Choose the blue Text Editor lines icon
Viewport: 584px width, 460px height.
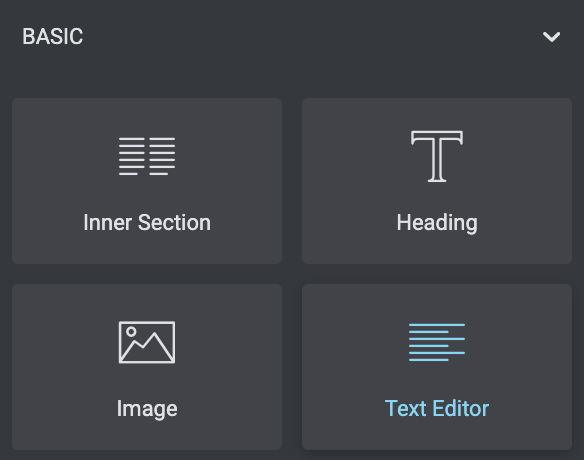point(437,342)
